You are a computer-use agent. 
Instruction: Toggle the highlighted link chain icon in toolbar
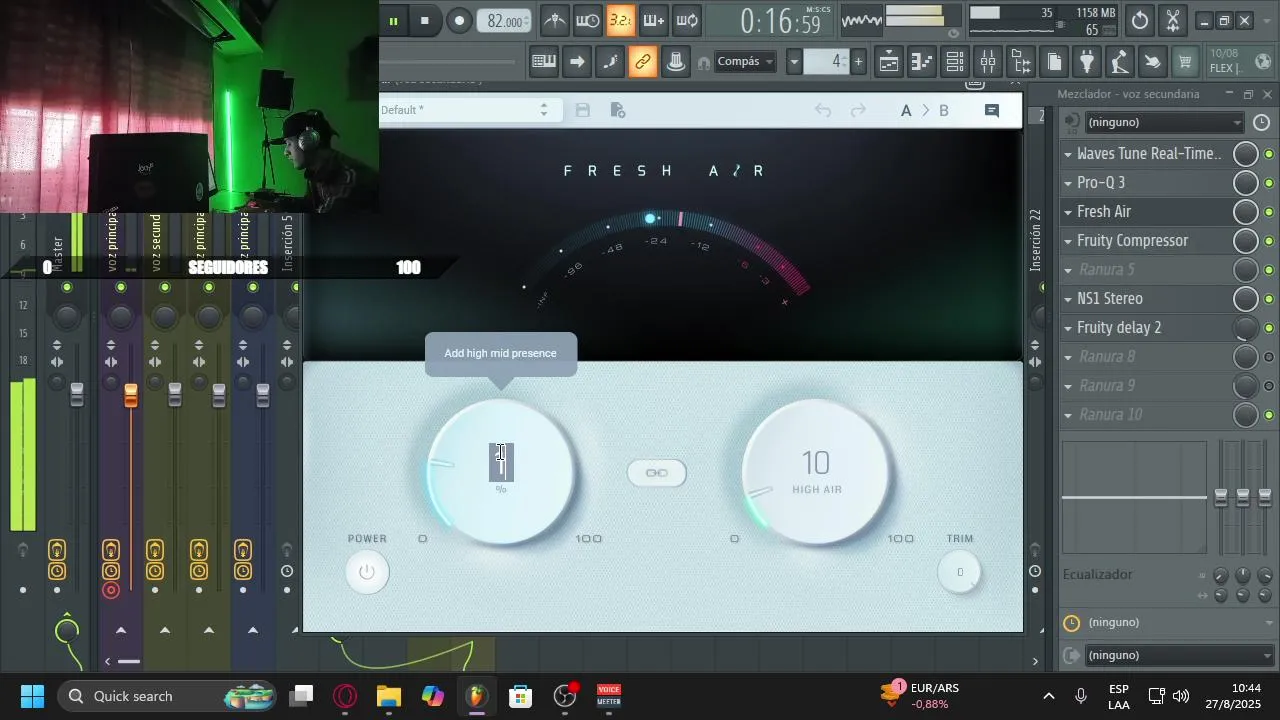(x=643, y=62)
